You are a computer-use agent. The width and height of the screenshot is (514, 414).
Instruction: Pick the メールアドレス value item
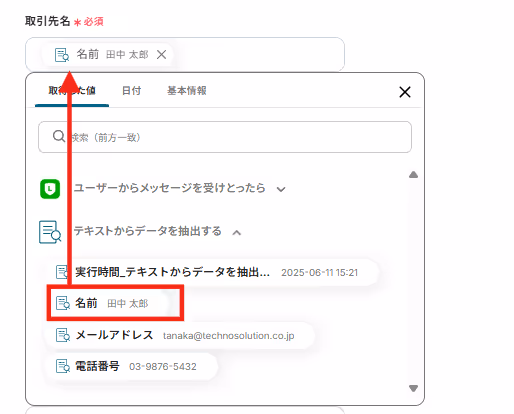[180, 335]
